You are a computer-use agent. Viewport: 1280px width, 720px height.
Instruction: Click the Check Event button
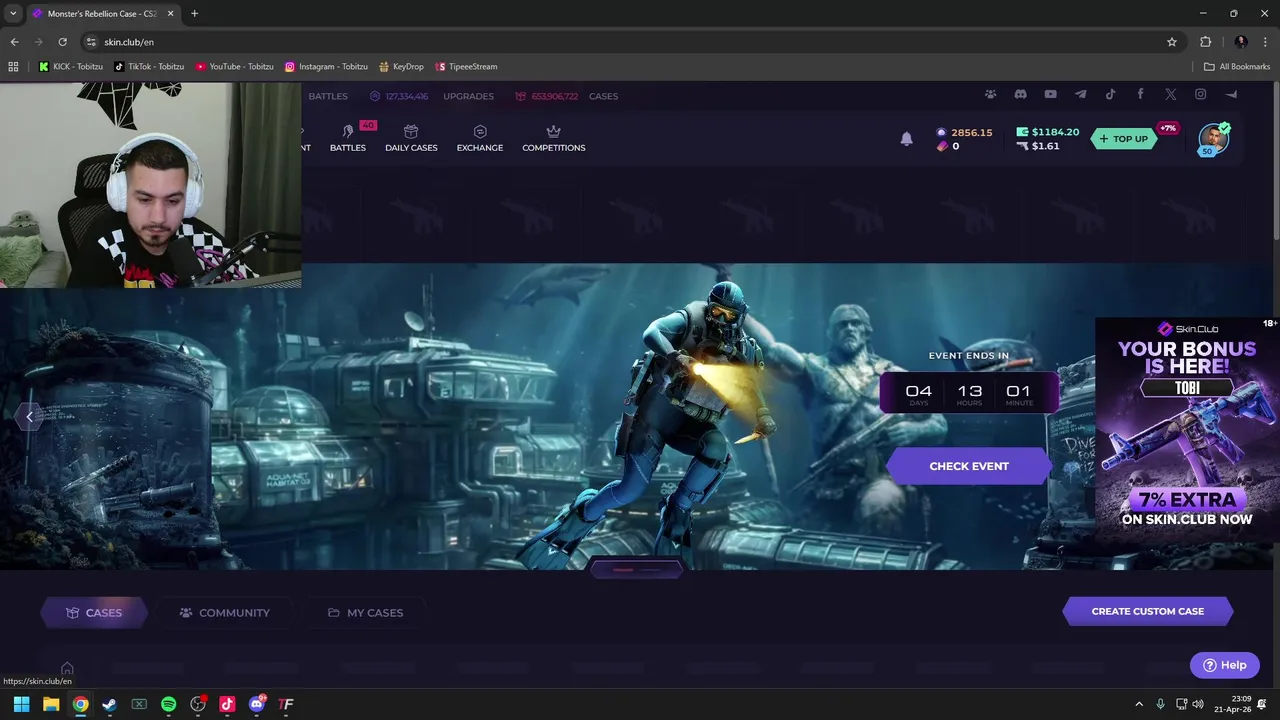(969, 466)
